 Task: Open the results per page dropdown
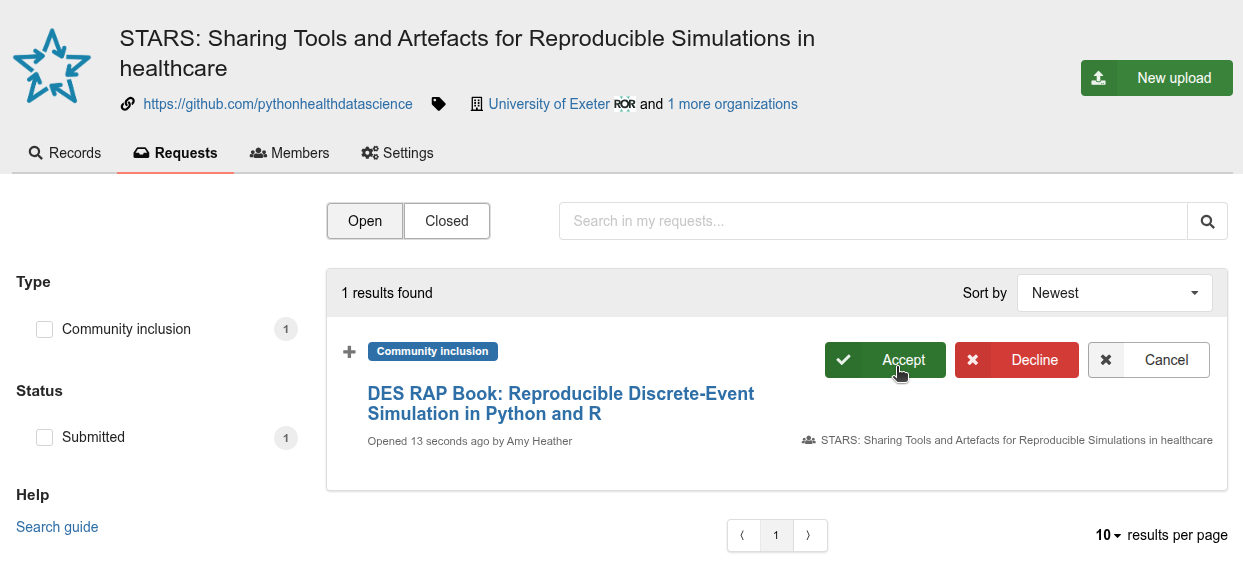point(1108,536)
